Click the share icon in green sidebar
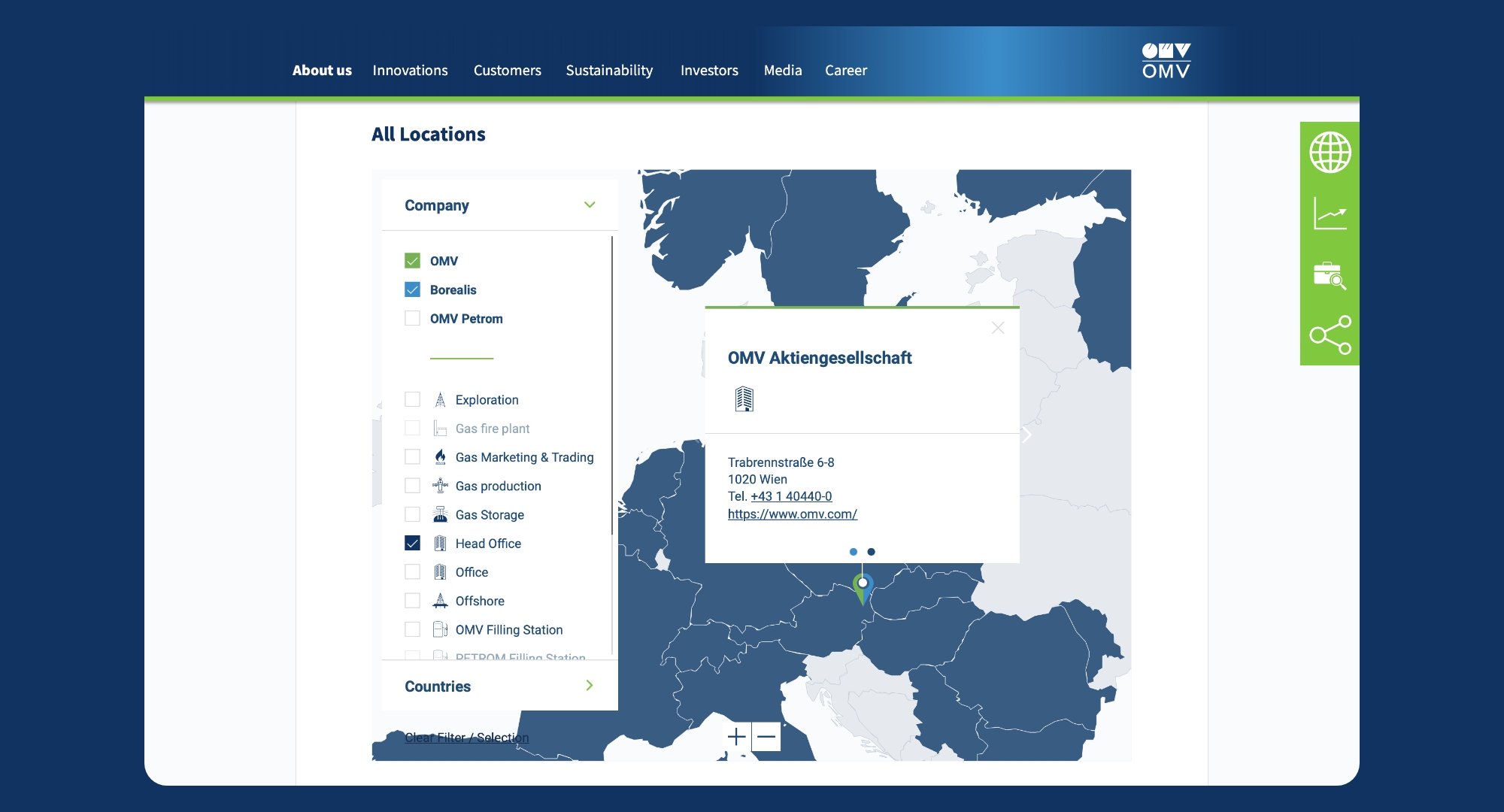 coord(1330,335)
